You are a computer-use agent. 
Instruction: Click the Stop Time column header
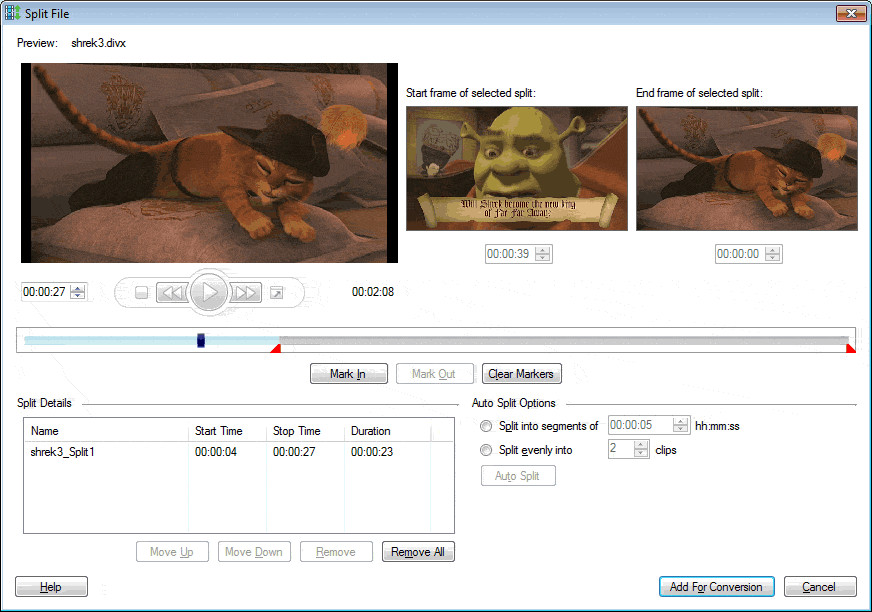305,431
